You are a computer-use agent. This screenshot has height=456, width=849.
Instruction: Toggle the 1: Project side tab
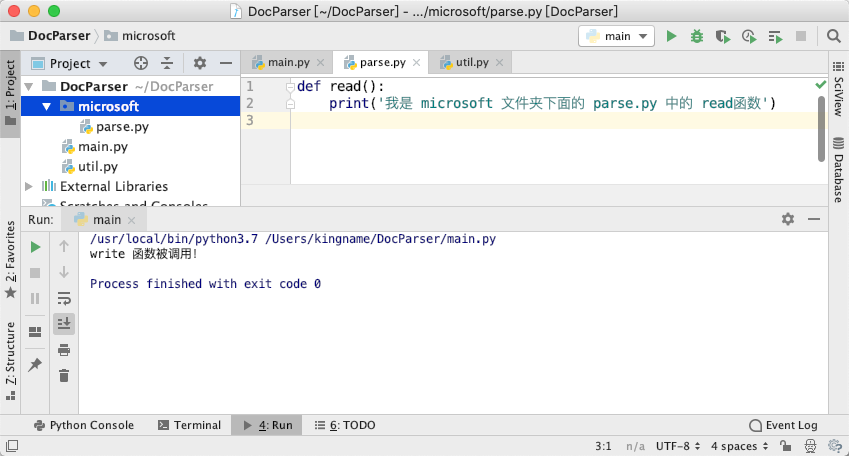click(10, 93)
